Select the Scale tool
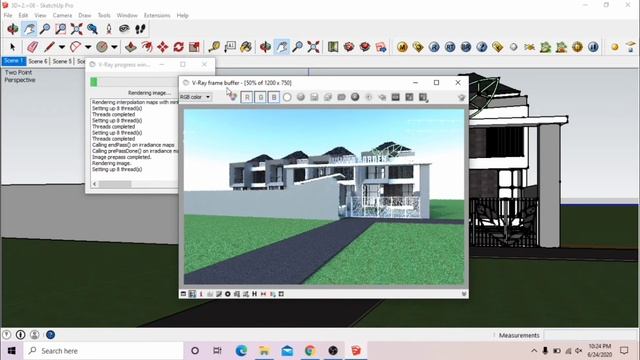 [194, 47]
